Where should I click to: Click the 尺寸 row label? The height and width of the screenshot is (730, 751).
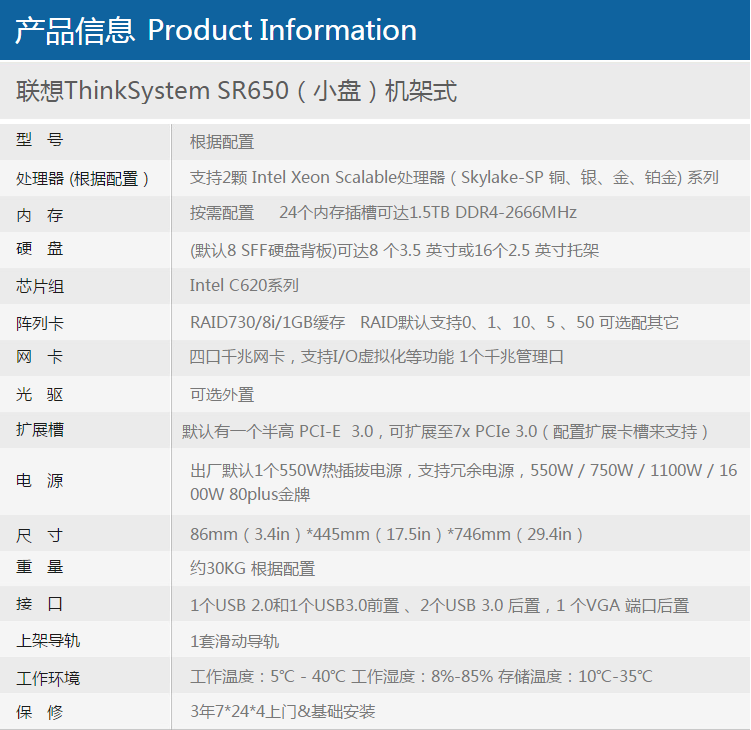[x=40, y=535]
